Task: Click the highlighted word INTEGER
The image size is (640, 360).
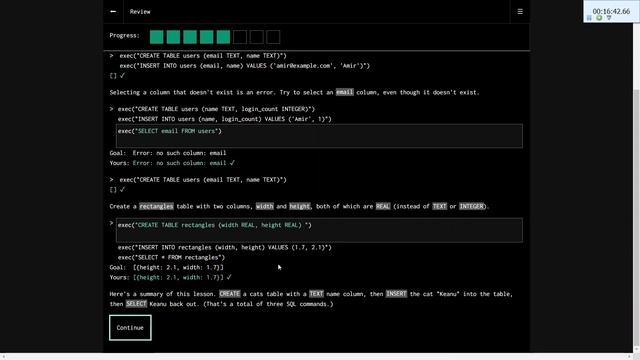Action: [x=472, y=206]
